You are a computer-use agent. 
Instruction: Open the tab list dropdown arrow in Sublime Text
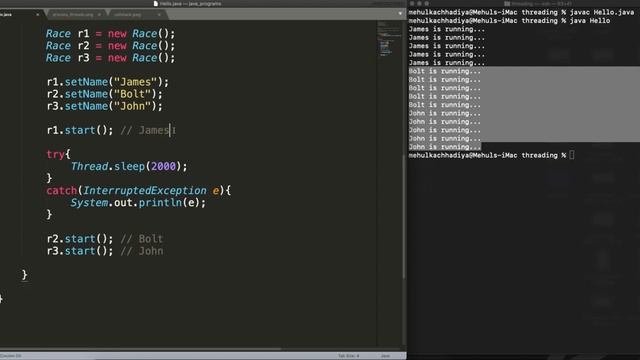[x=400, y=13]
